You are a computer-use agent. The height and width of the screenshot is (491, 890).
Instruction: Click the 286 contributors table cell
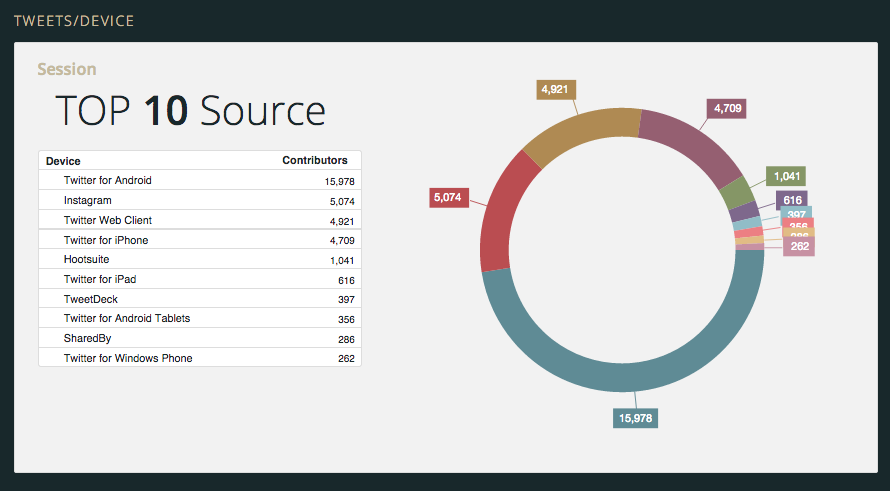point(346,339)
